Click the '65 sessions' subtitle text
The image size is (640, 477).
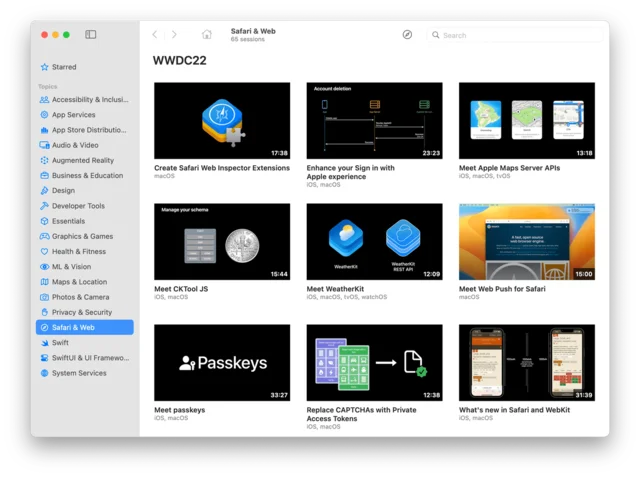click(x=247, y=39)
